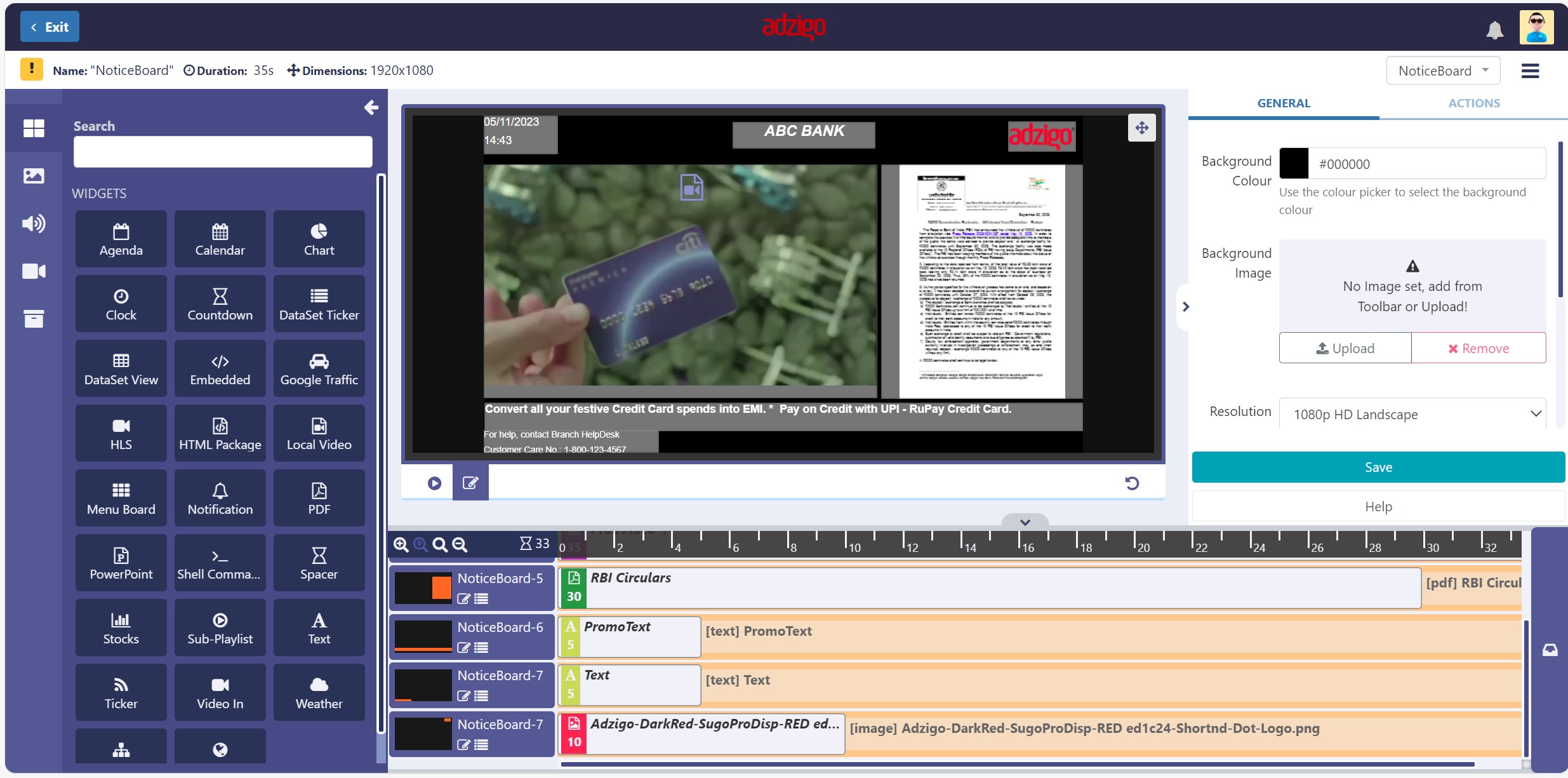The height and width of the screenshot is (778, 1568).
Task: Add the PowerPoint widget
Action: click(x=121, y=563)
